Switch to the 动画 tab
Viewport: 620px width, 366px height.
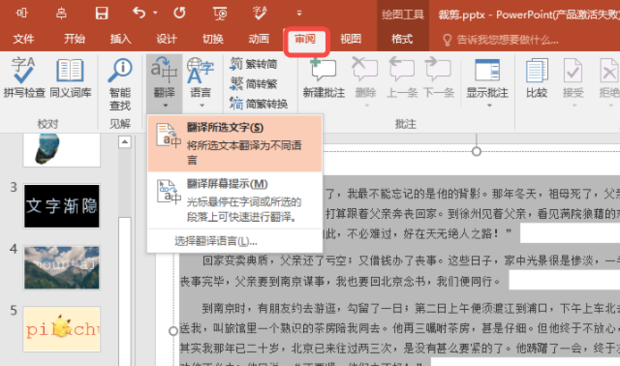pyautogui.click(x=259, y=39)
